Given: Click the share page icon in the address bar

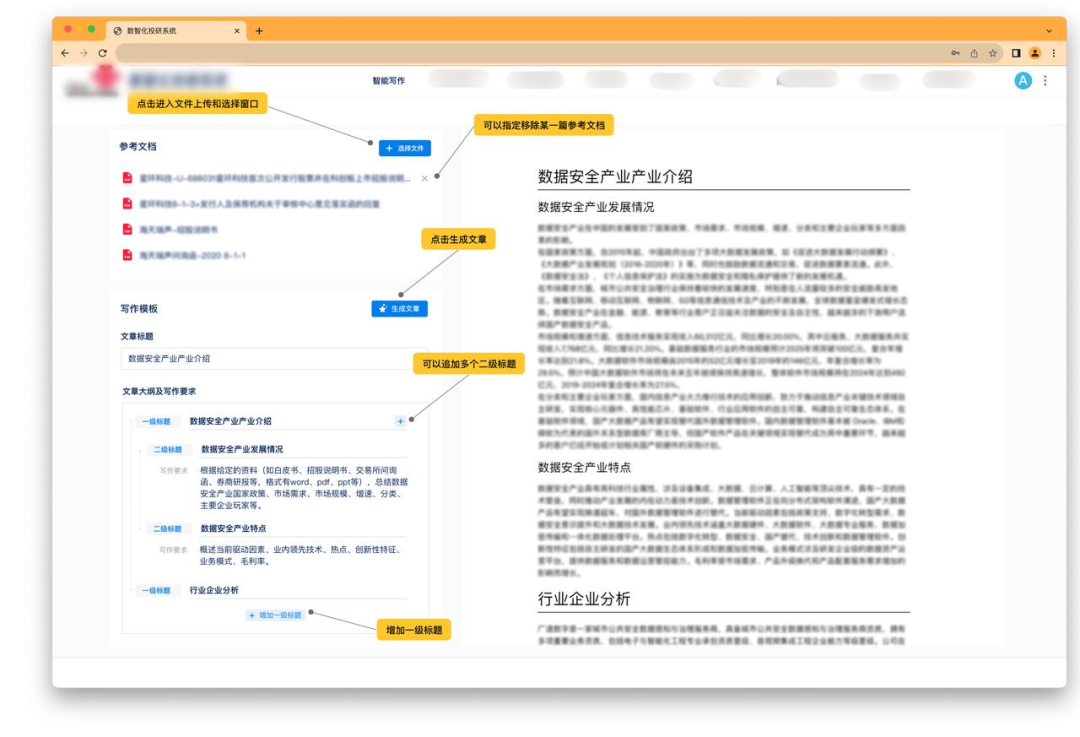Looking at the screenshot, I should pos(974,53).
